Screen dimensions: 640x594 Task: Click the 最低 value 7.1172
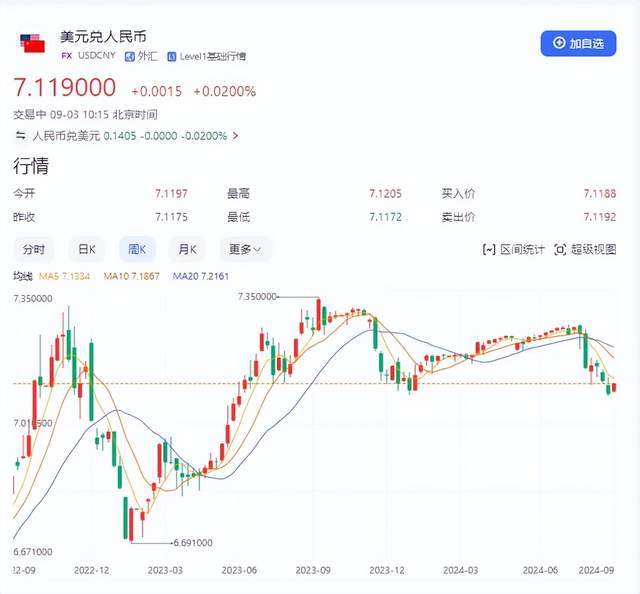[385, 217]
